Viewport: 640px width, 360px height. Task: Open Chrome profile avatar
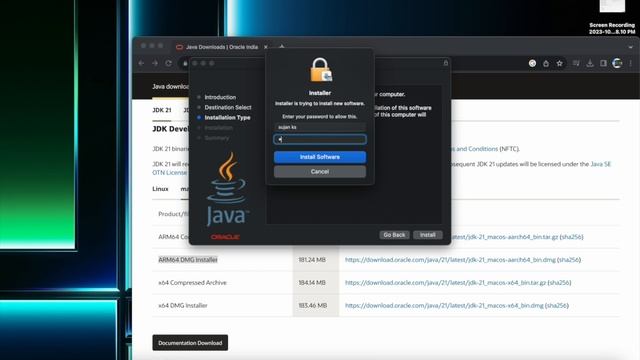[x=617, y=63]
